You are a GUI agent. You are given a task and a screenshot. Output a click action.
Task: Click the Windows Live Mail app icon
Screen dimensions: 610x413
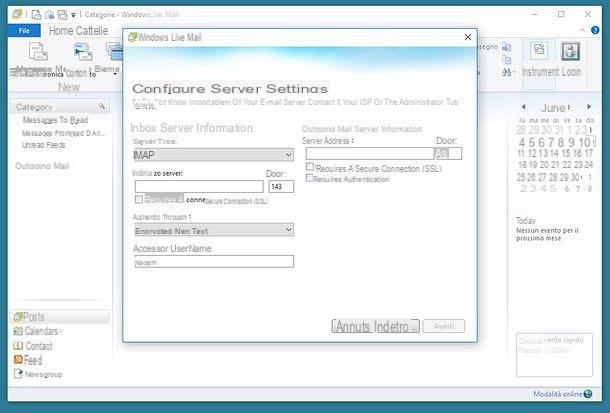17,14
